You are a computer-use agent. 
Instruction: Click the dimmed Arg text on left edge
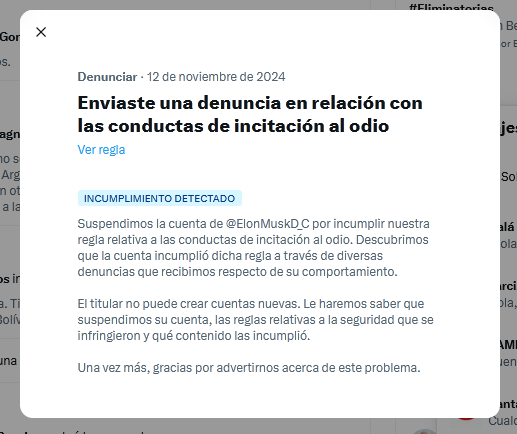(11, 175)
